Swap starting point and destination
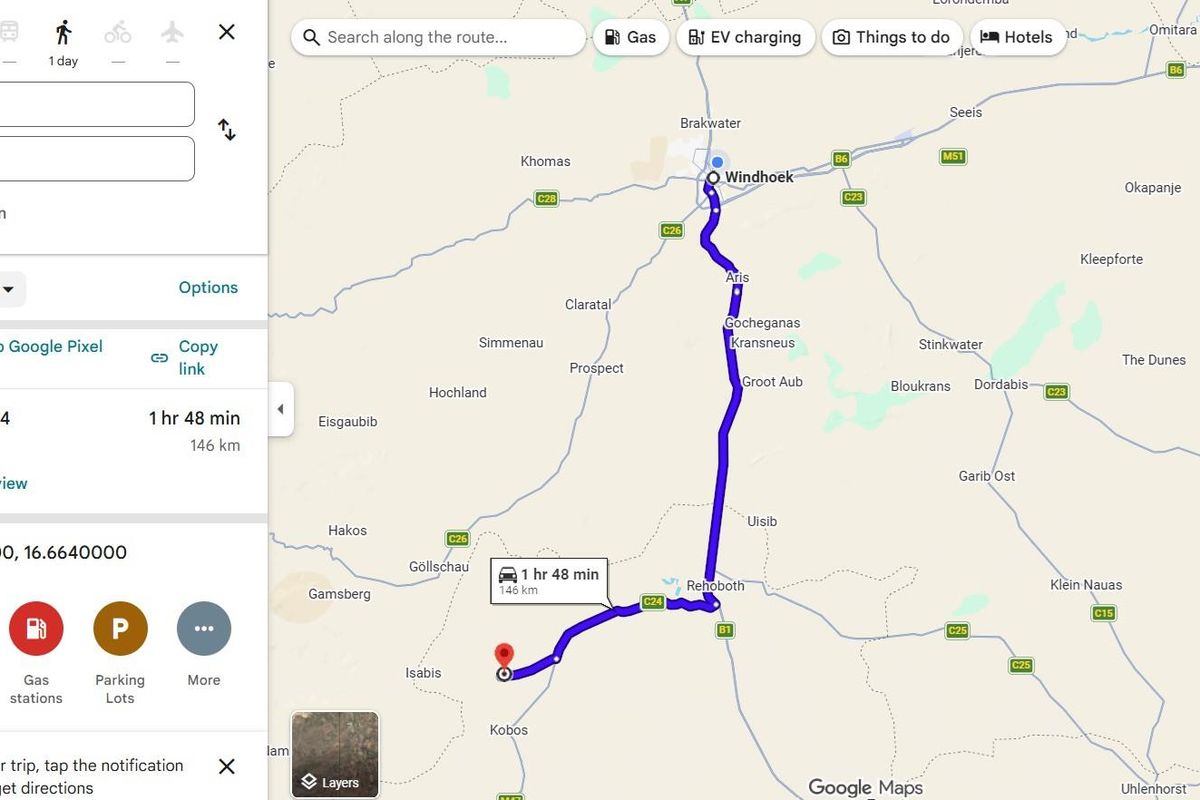Screen dimensions: 1200x800 pyautogui.click(x=227, y=130)
